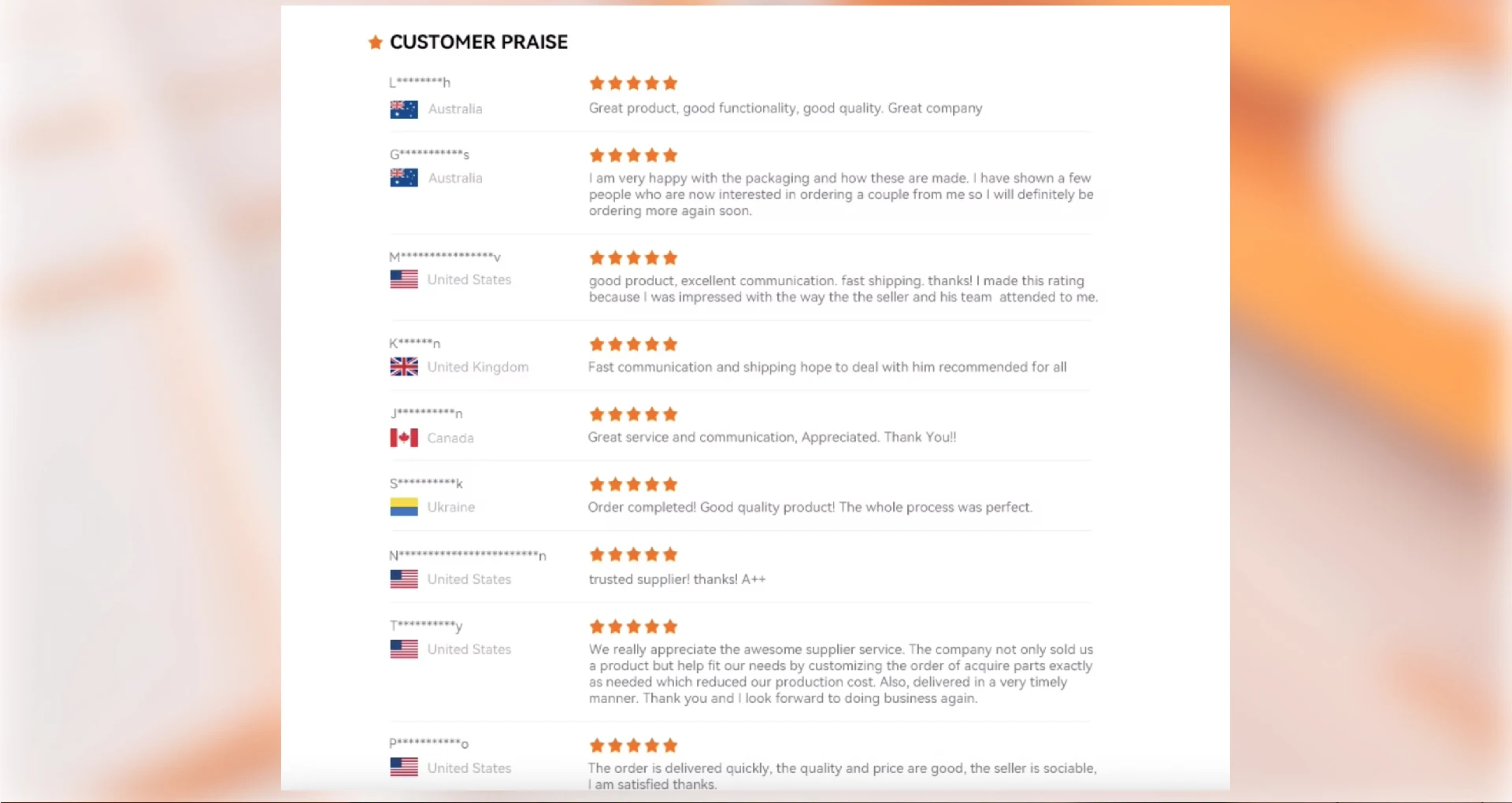The width and height of the screenshot is (1512, 803).
Task: Select the reviewer name K******n
Action: (x=415, y=343)
